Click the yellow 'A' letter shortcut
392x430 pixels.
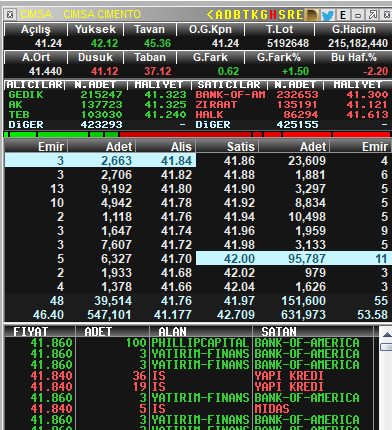pyautogui.click(x=219, y=15)
